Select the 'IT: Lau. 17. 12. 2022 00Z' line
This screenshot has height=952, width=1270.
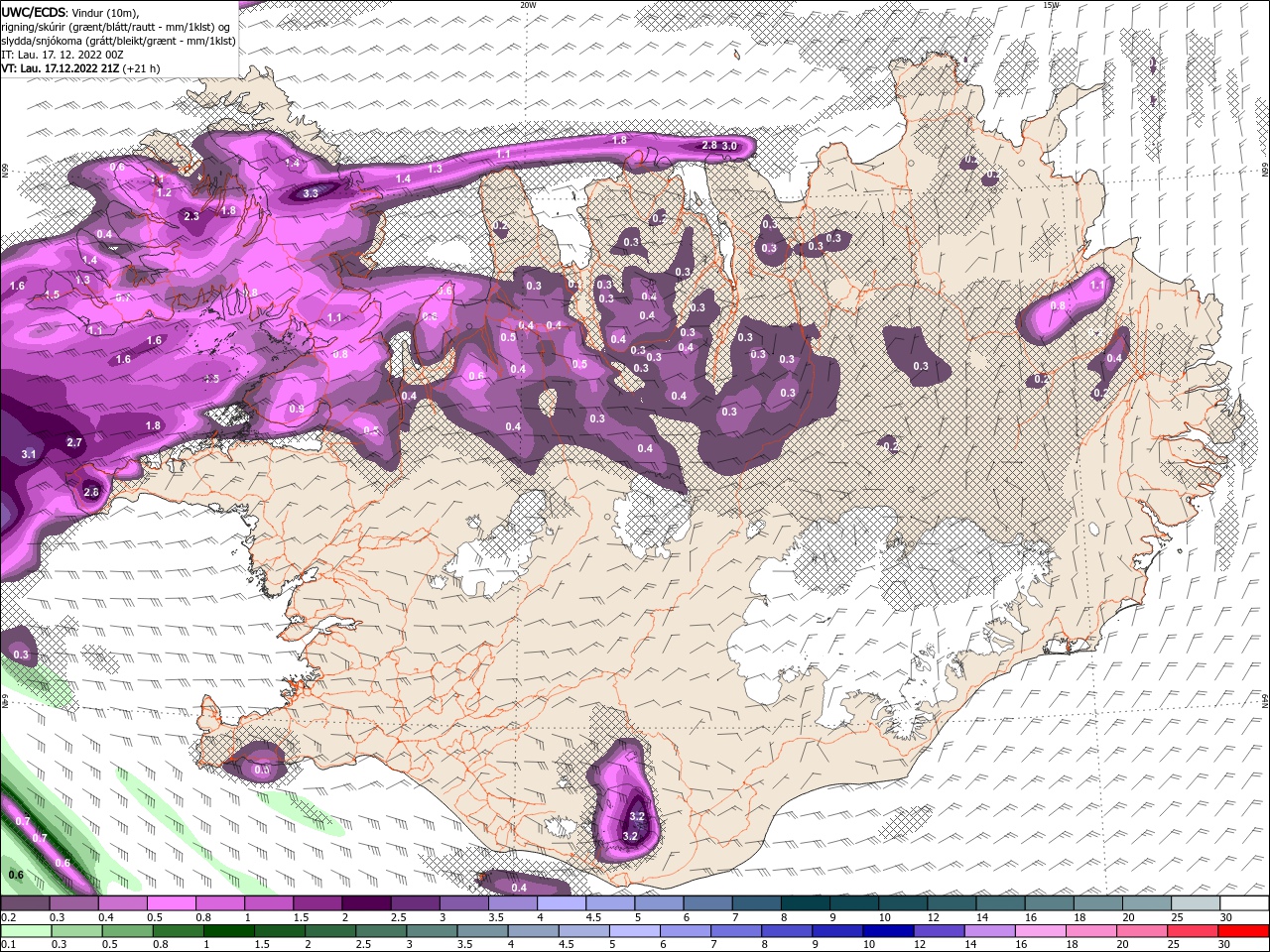(63, 55)
